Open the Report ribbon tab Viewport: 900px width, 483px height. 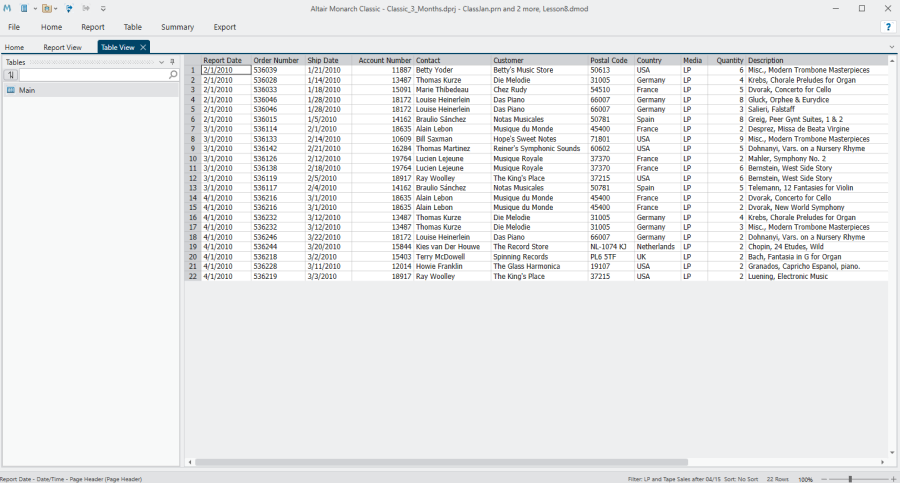point(92,27)
